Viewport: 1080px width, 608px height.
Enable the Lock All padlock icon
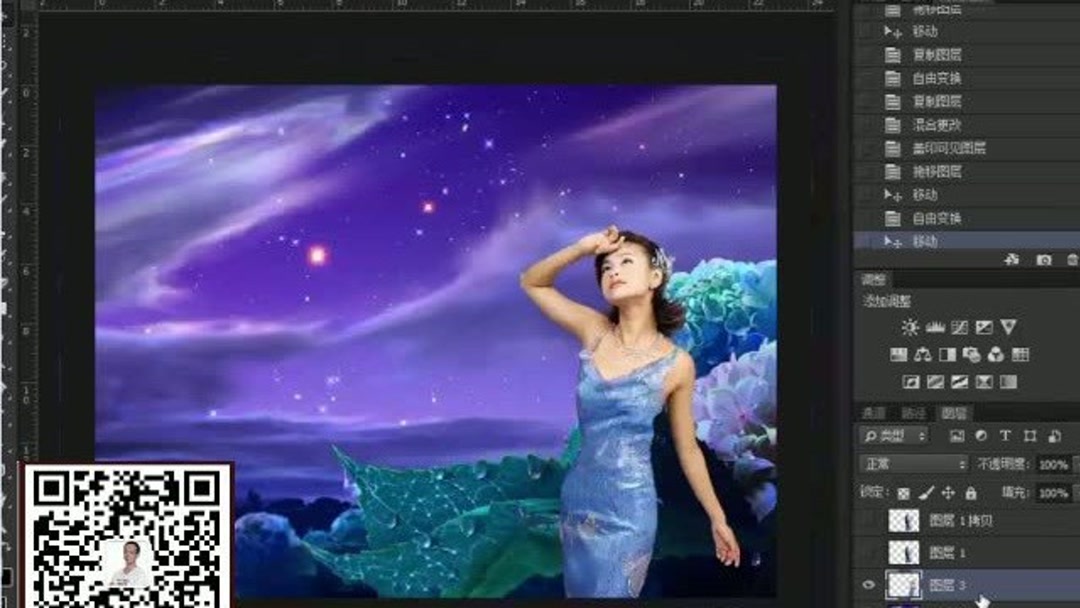point(971,493)
